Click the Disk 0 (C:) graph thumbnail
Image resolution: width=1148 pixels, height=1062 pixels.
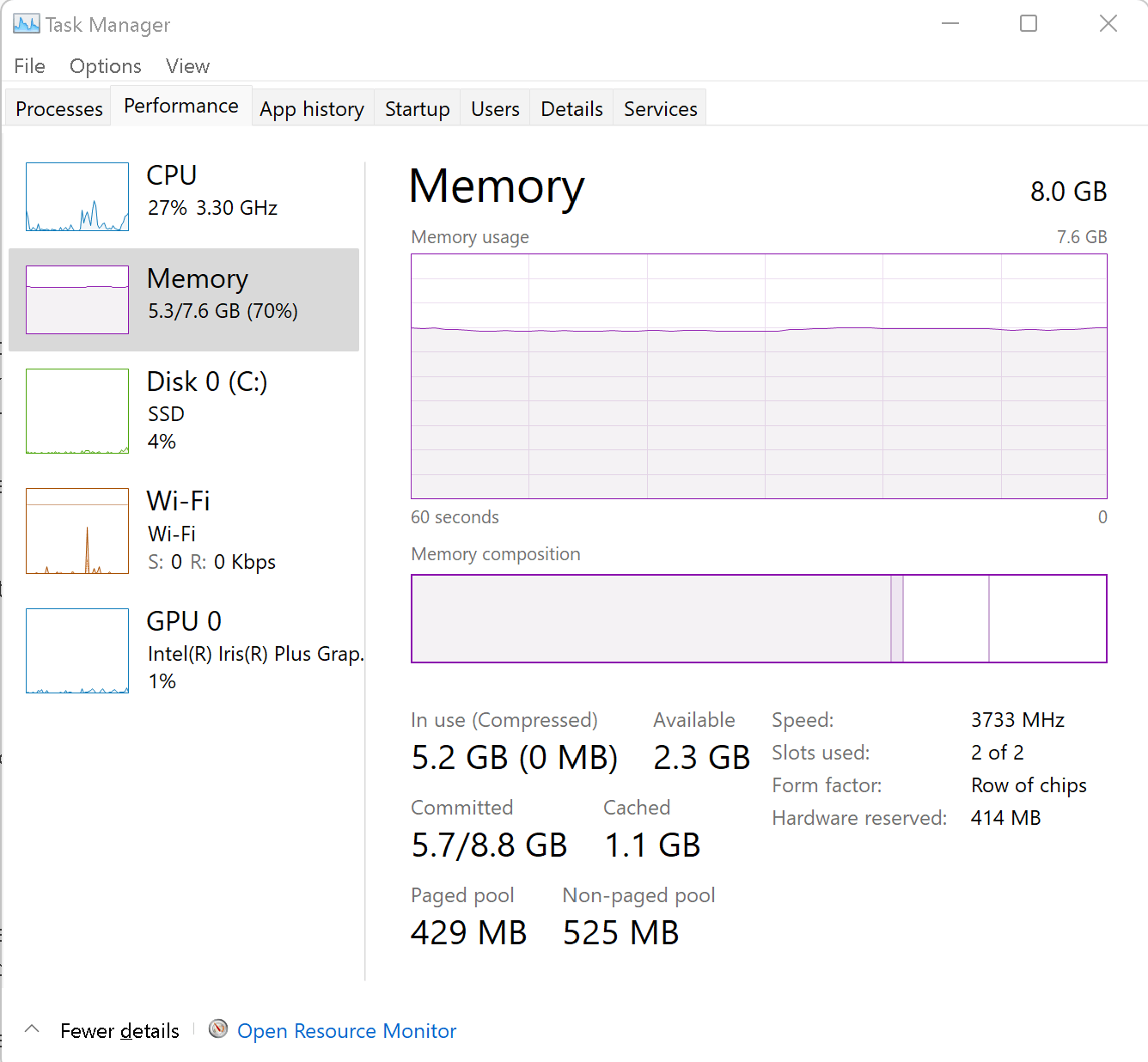tap(77, 411)
